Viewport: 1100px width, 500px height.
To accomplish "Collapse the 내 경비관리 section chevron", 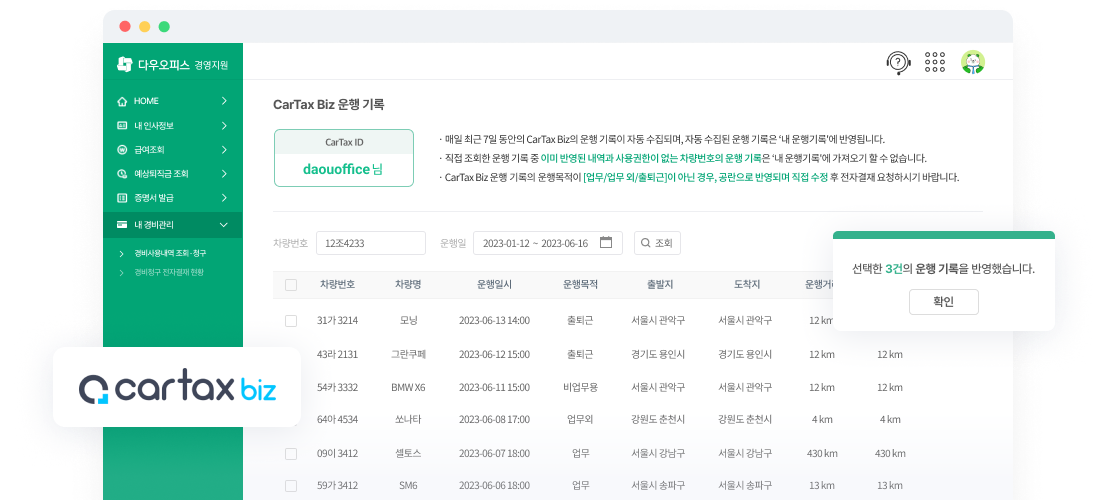I will pyautogui.click(x=224, y=225).
